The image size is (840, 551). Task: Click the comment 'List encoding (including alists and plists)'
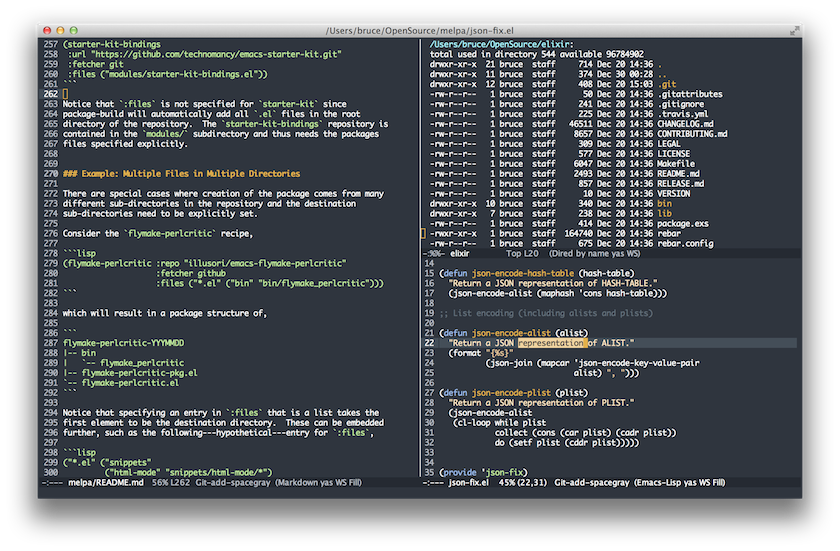[552, 313]
